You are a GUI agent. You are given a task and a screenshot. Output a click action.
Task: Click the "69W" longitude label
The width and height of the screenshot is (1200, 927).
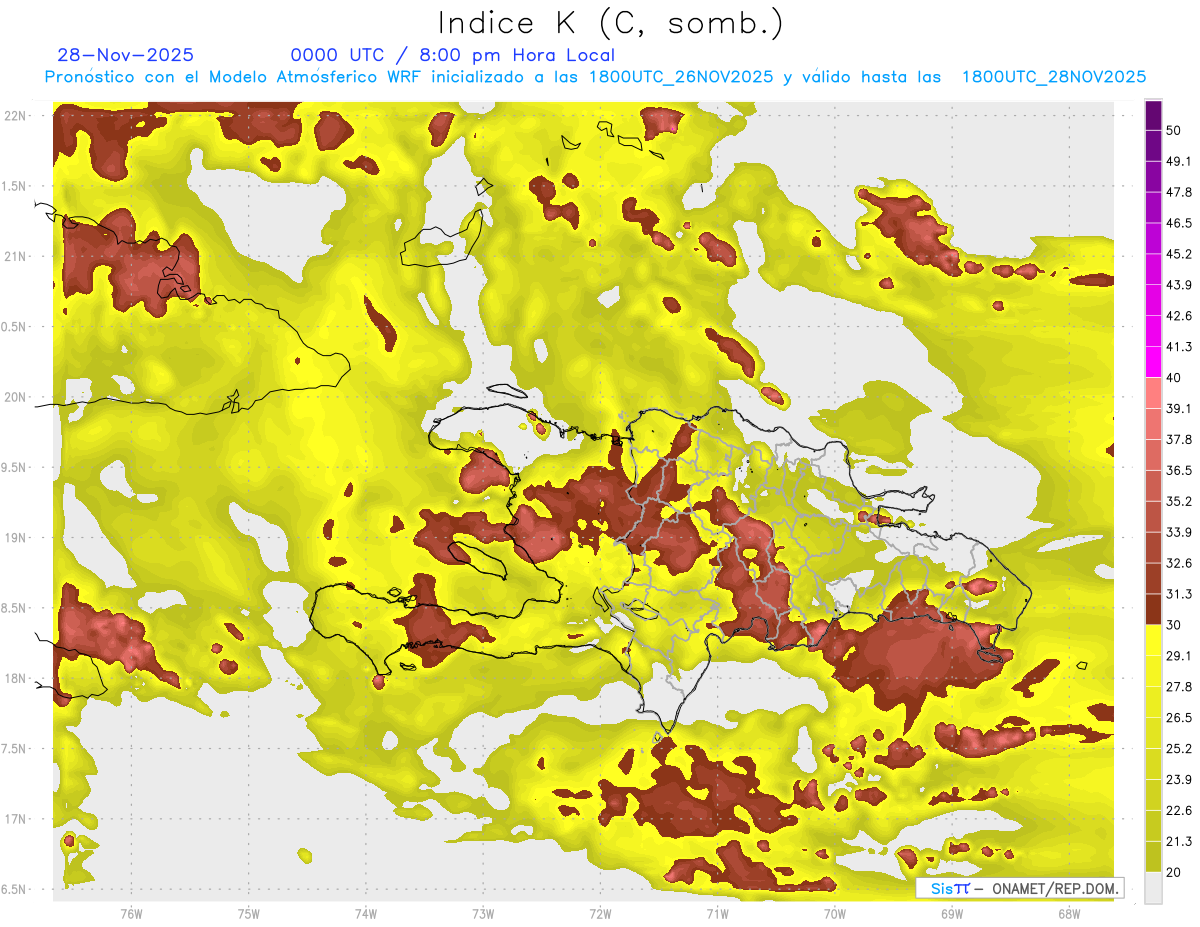(952, 914)
